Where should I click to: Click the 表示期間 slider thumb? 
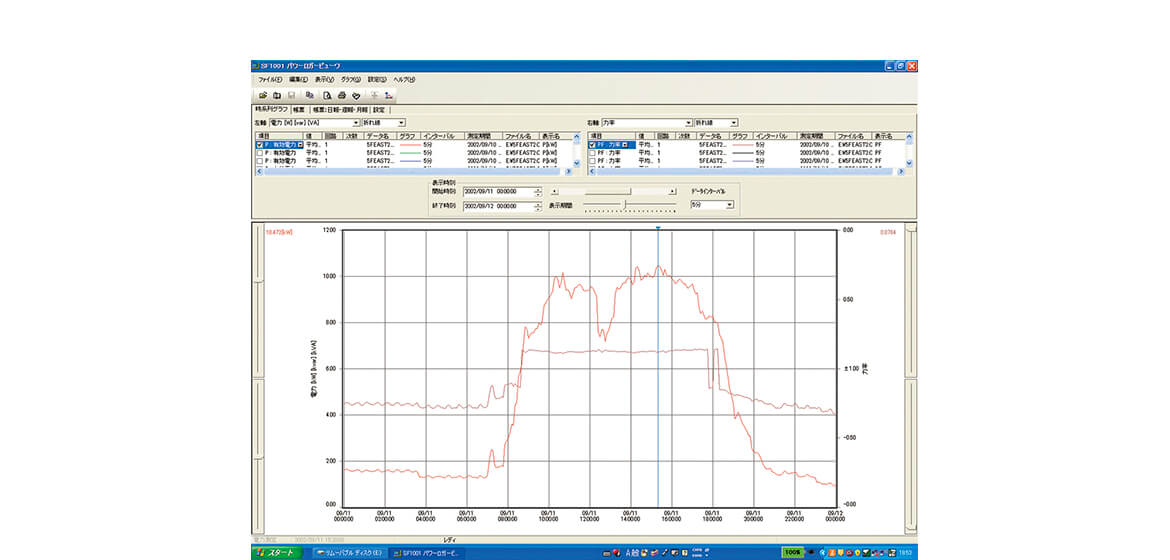626,204
